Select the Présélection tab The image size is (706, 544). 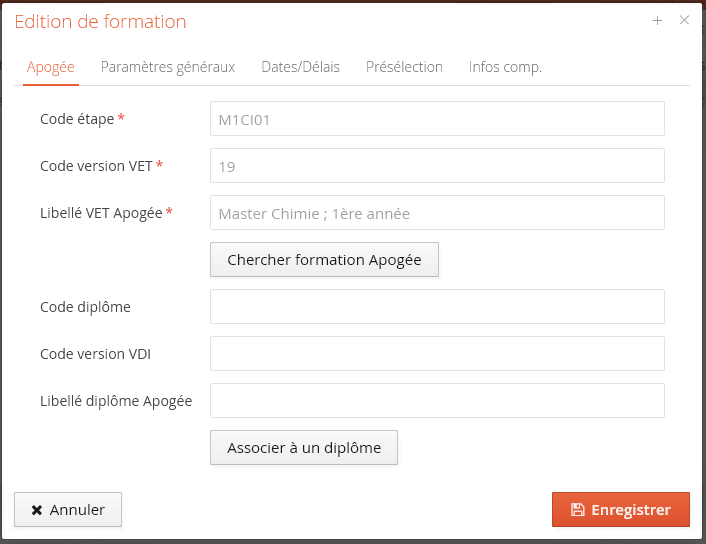tap(404, 67)
